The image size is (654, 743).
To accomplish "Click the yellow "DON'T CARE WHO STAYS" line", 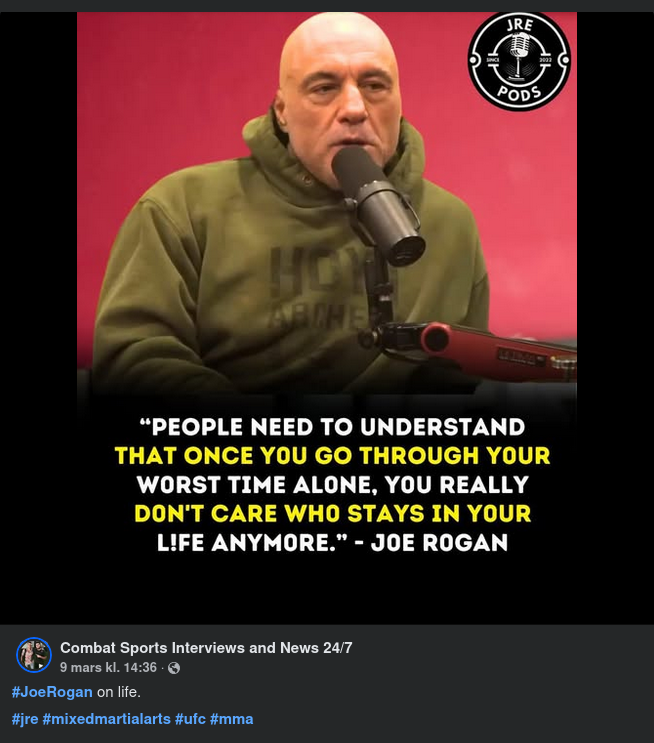I will pos(333,513).
